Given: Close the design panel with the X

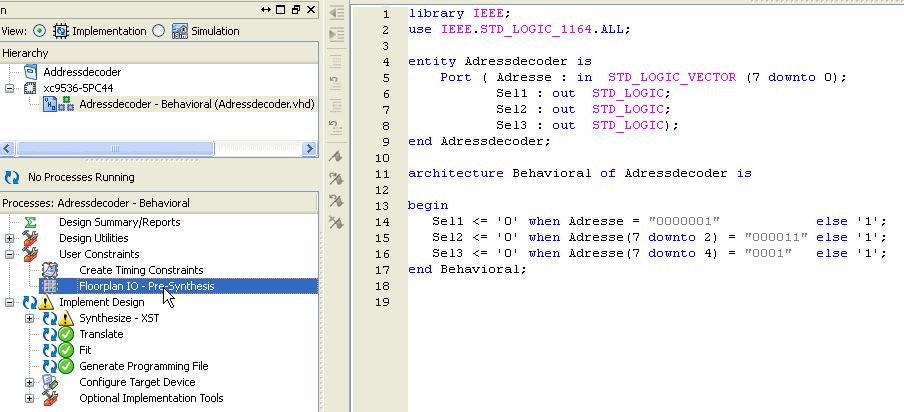Looking at the screenshot, I should [x=311, y=9].
